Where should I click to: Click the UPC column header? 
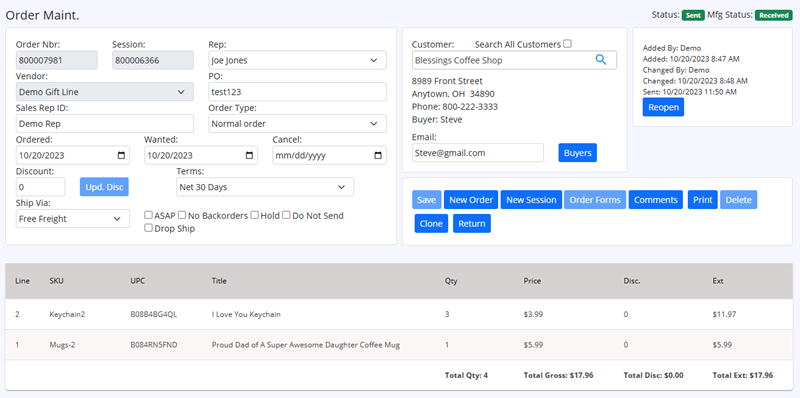click(138, 281)
